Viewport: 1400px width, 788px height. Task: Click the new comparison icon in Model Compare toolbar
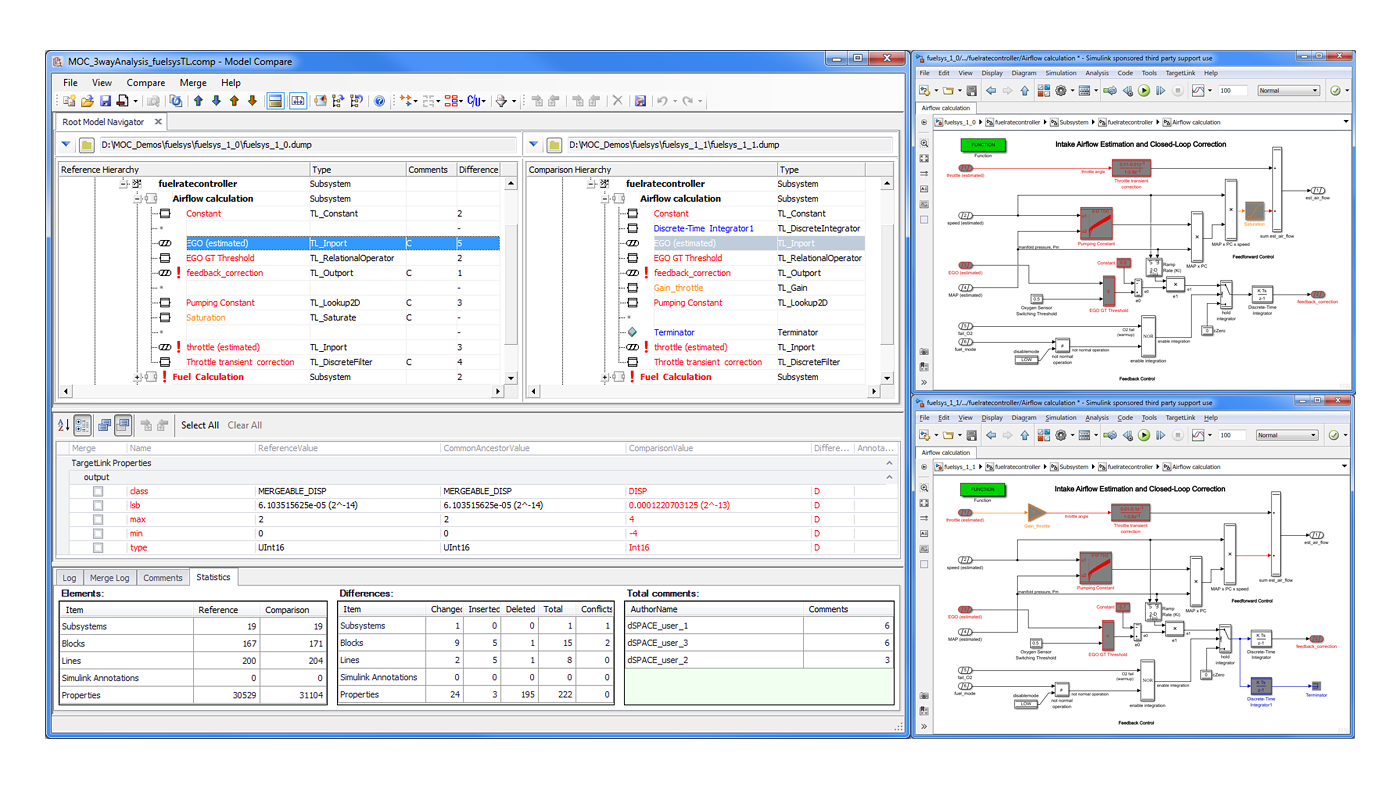click(69, 101)
